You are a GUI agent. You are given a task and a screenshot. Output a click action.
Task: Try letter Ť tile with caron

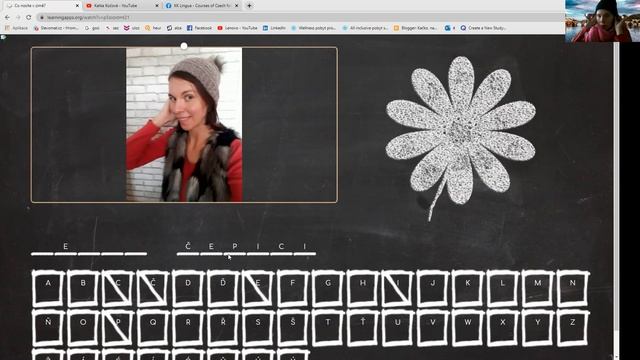363,328
